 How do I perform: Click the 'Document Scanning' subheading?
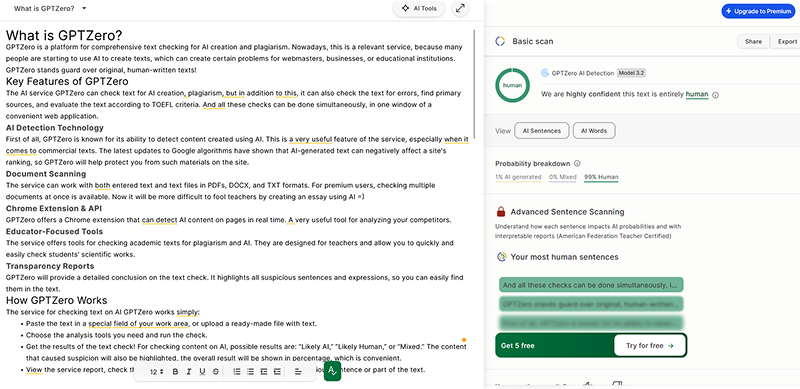click(46, 174)
